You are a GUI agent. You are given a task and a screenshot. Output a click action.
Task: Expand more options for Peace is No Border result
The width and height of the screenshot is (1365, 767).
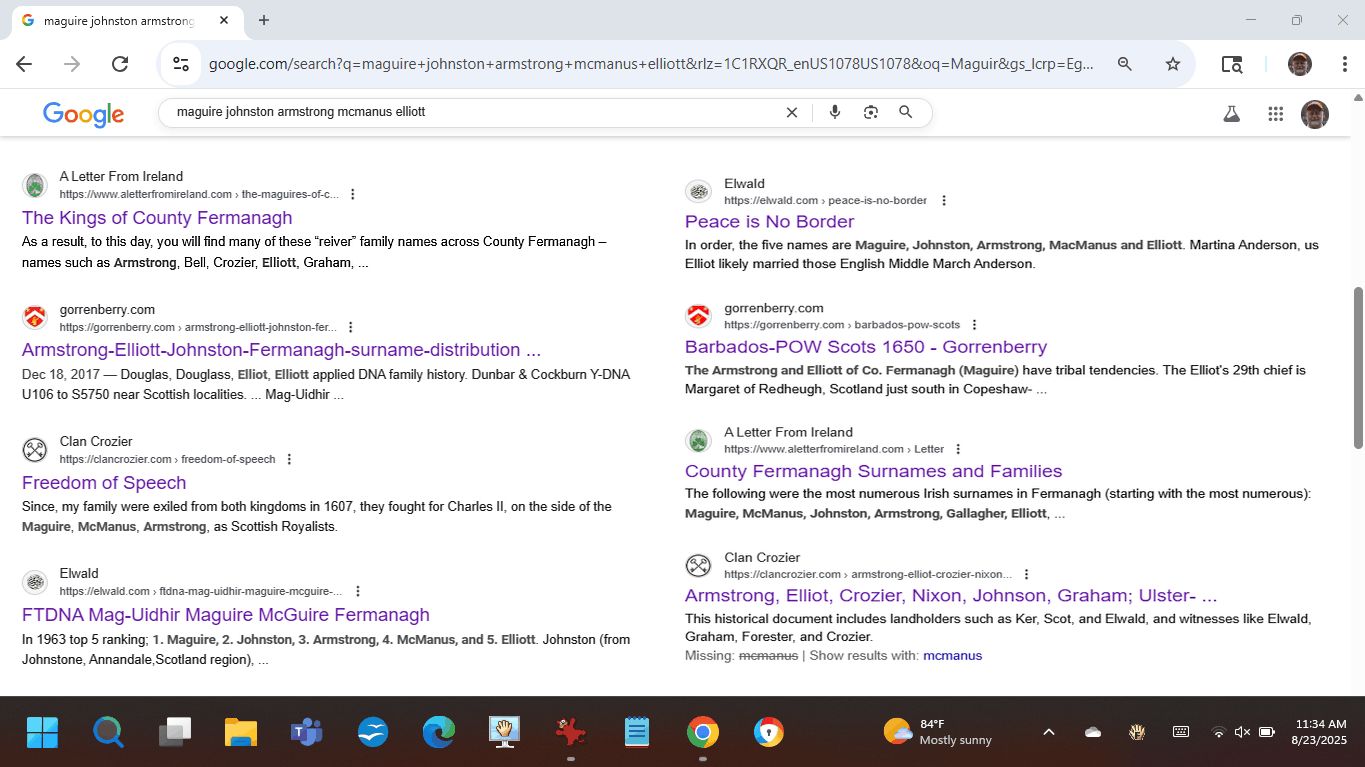tap(943, 201)
